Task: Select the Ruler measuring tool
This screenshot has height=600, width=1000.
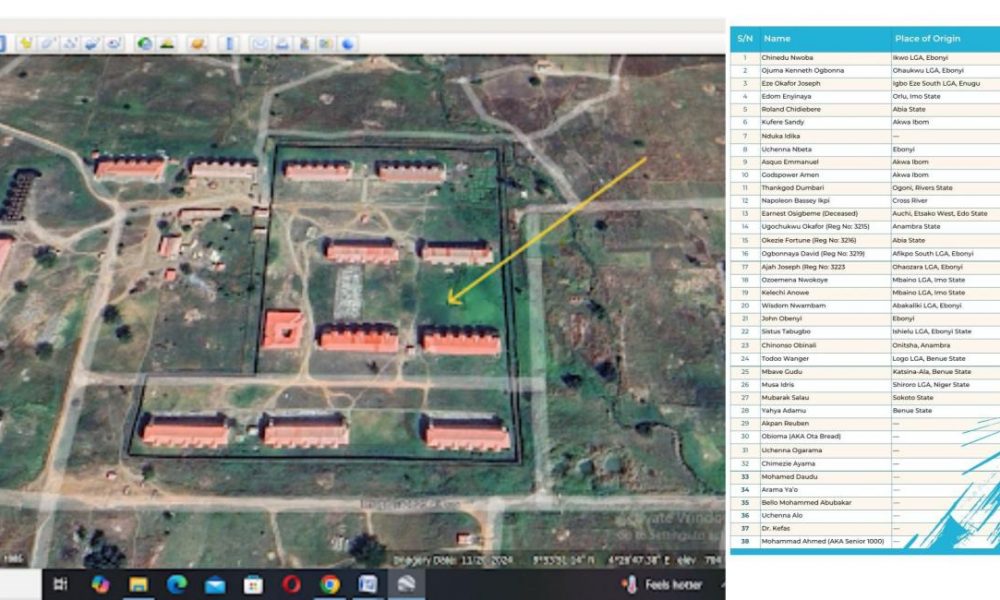Action: coord(229,44)
